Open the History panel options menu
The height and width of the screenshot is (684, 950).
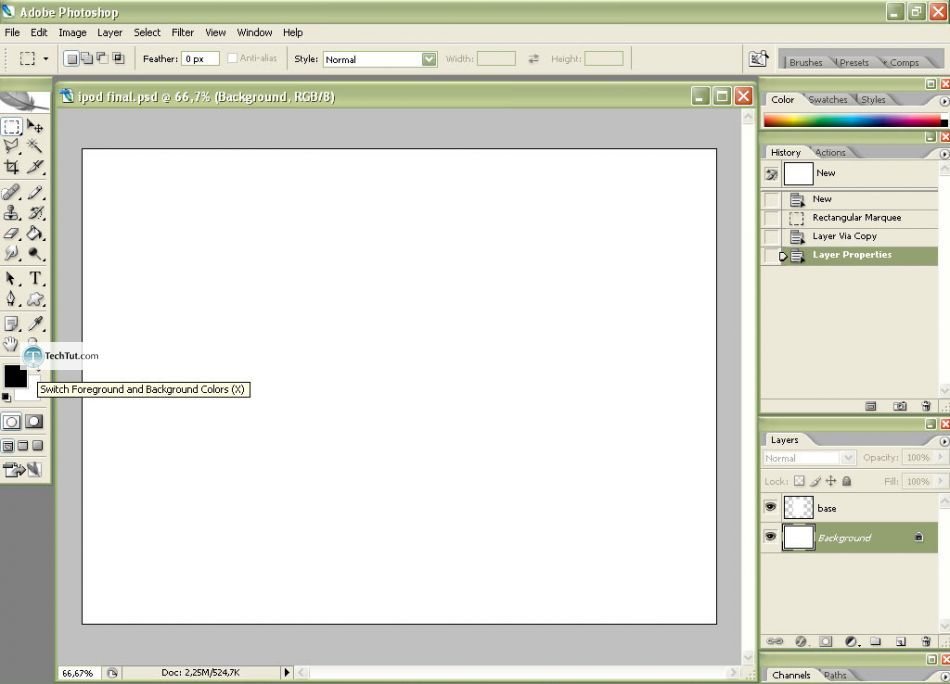(x=944, y=154)
